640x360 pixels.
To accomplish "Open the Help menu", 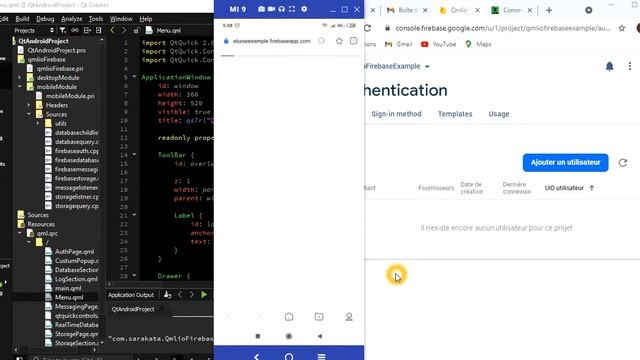I will [x=146, y=19].
